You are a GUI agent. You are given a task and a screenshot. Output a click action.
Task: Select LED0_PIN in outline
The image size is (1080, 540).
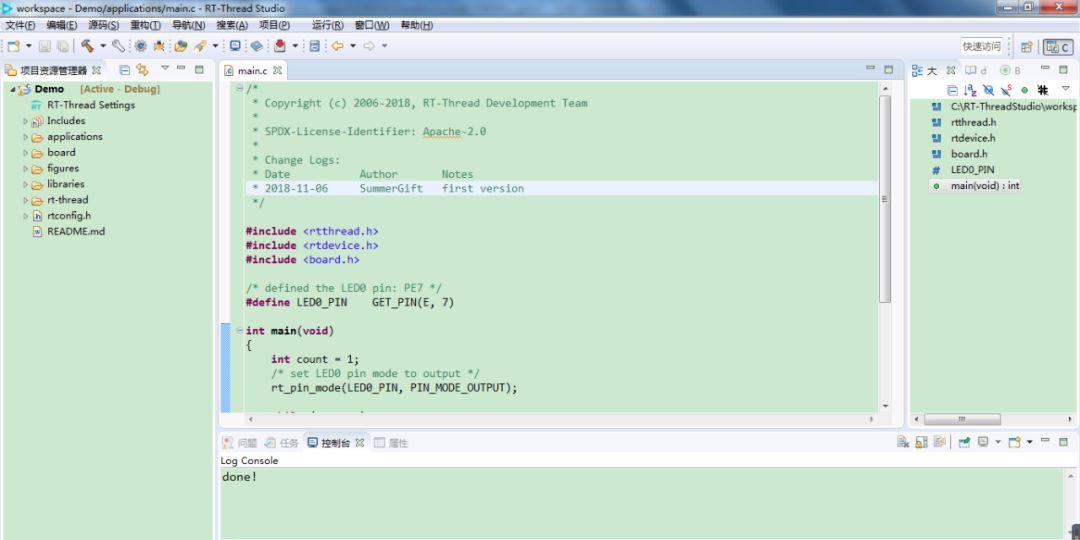click(972, 170)
